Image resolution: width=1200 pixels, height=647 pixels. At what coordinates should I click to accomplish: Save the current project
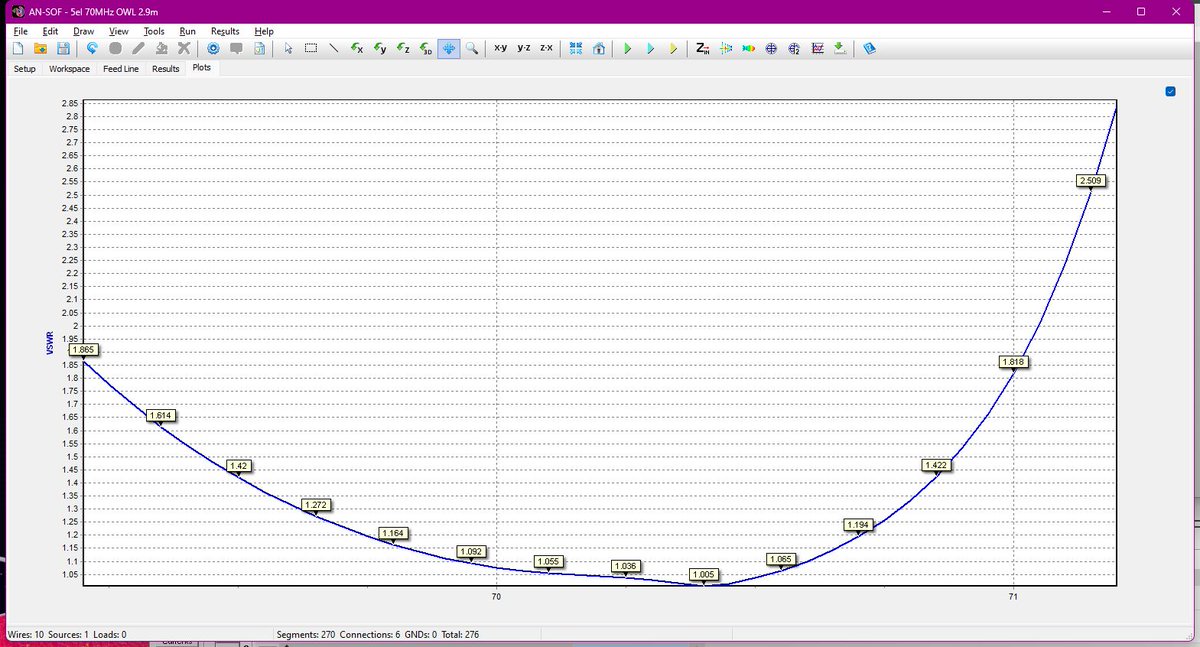coord(63,47)
